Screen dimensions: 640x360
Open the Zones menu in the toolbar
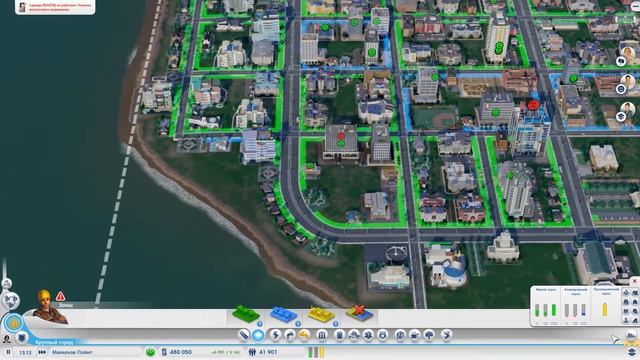[x=258, y=335]
